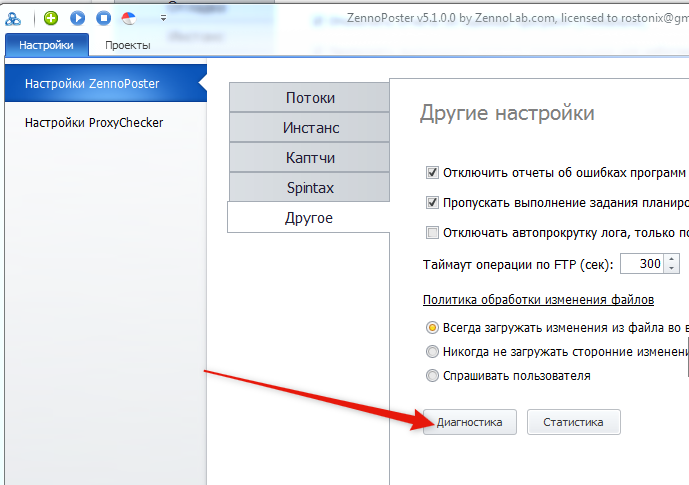Click the FTP timeout value field
This screenshot has height=485, width=689.
click(x=642, y=264)
